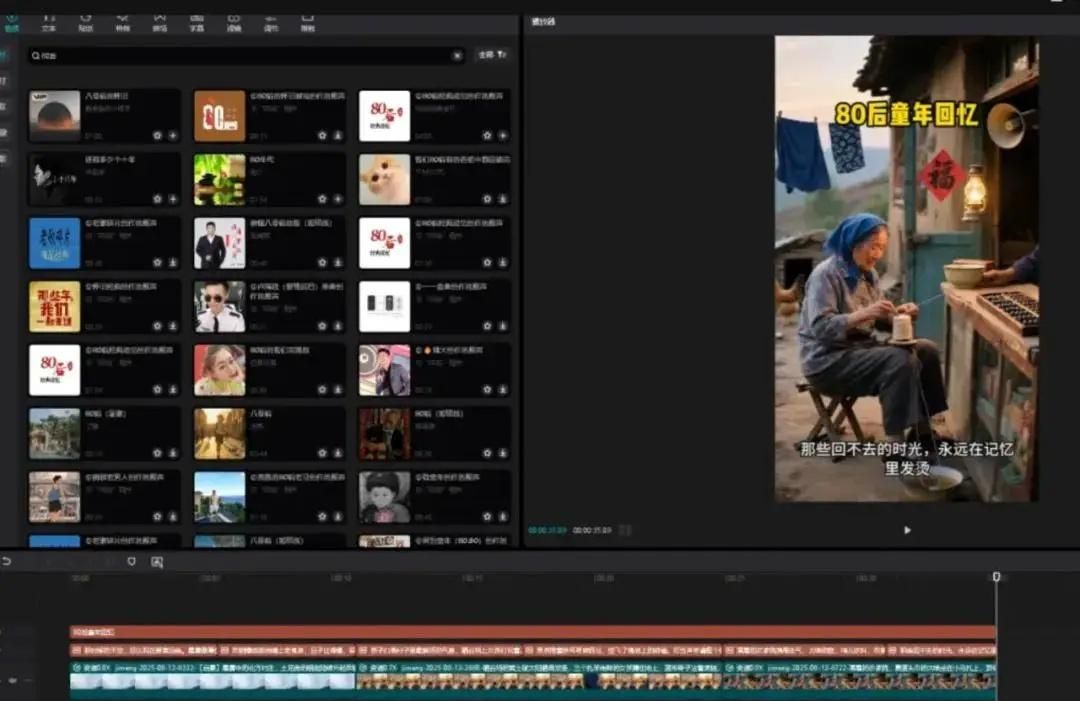Add the sunset-thumbnail track using plus icon
1080x701 pixels.
172,135
